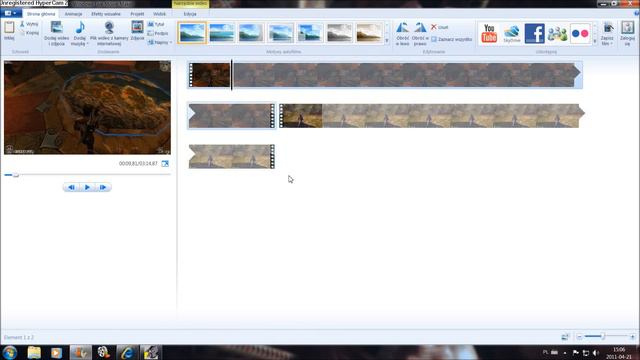The image size is (640, 360).
Task: Open Internet Explorer from the taskbar
Action: pos(127,353)
